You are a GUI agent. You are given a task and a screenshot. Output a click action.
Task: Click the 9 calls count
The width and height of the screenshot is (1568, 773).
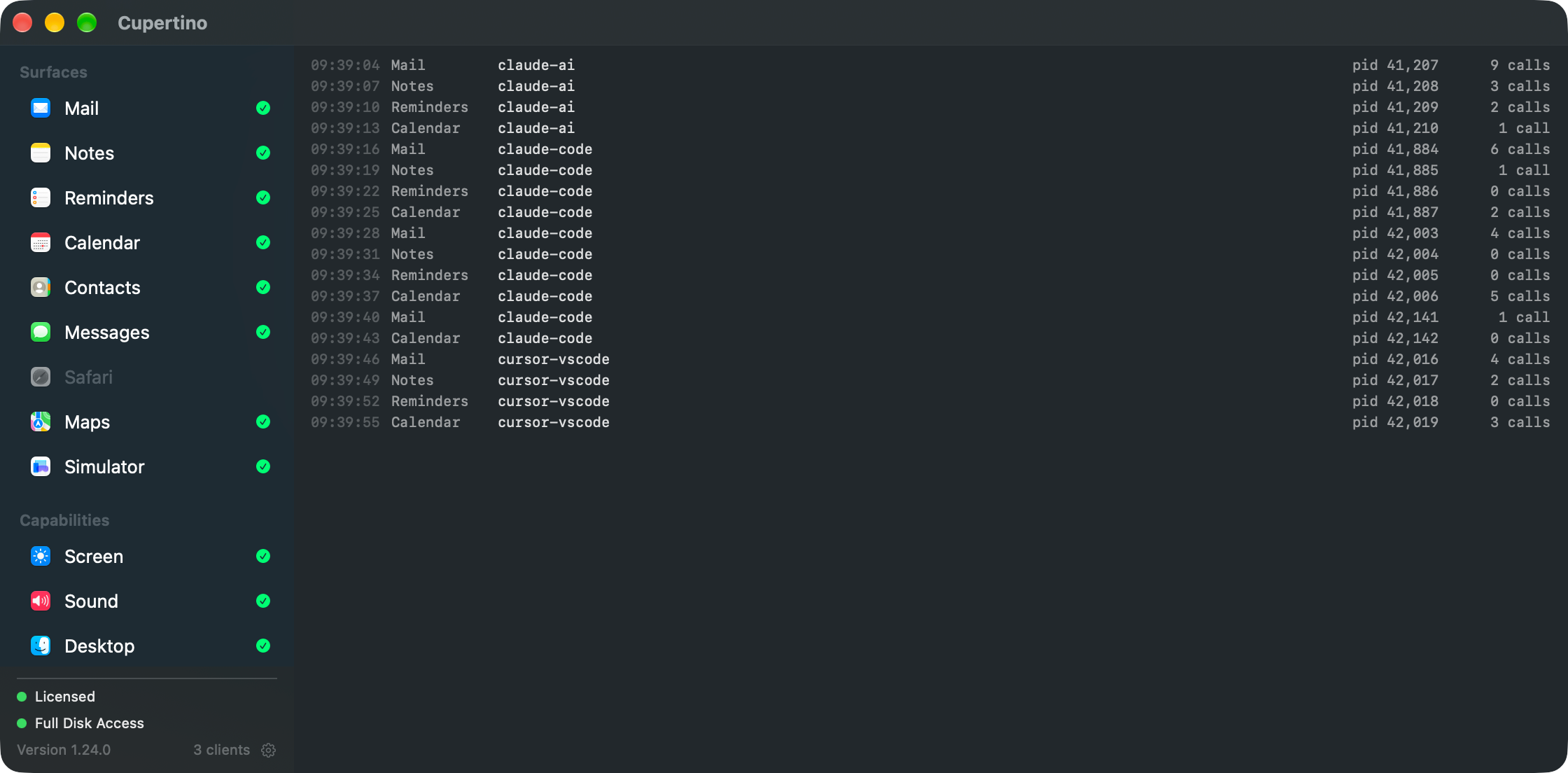(1520, 65)
